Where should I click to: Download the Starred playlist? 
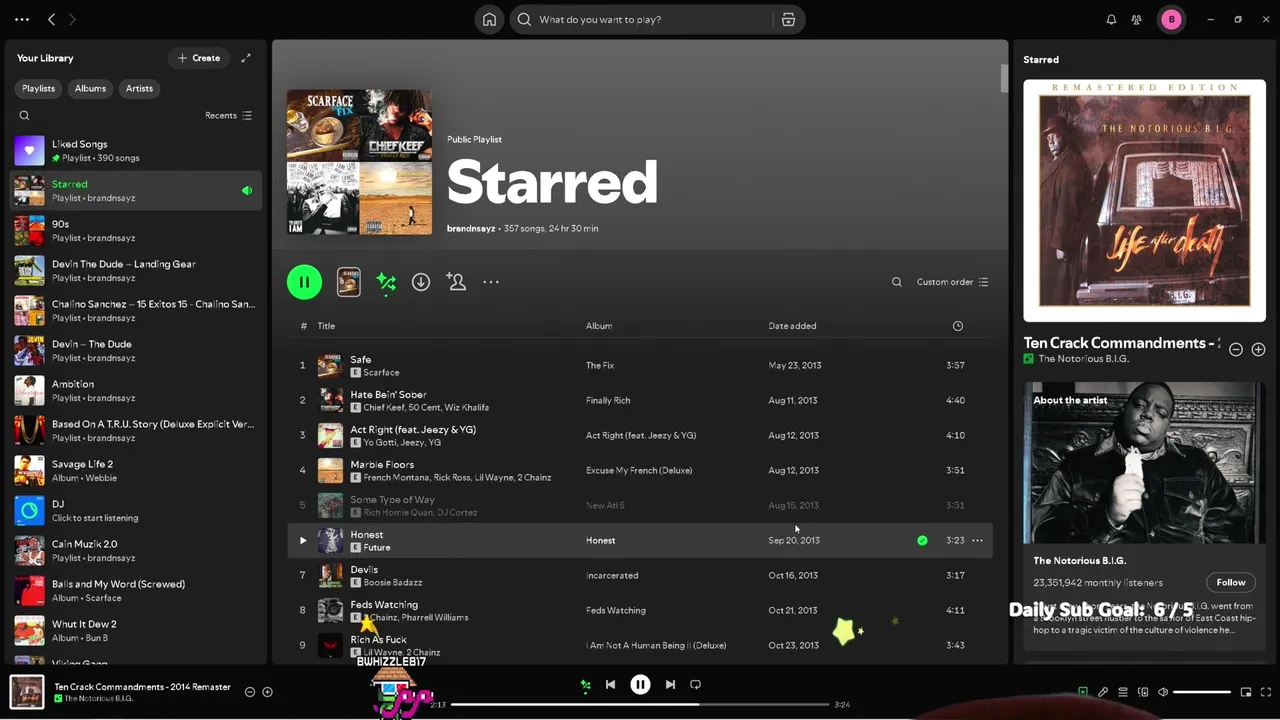click(x=421, y=282)
